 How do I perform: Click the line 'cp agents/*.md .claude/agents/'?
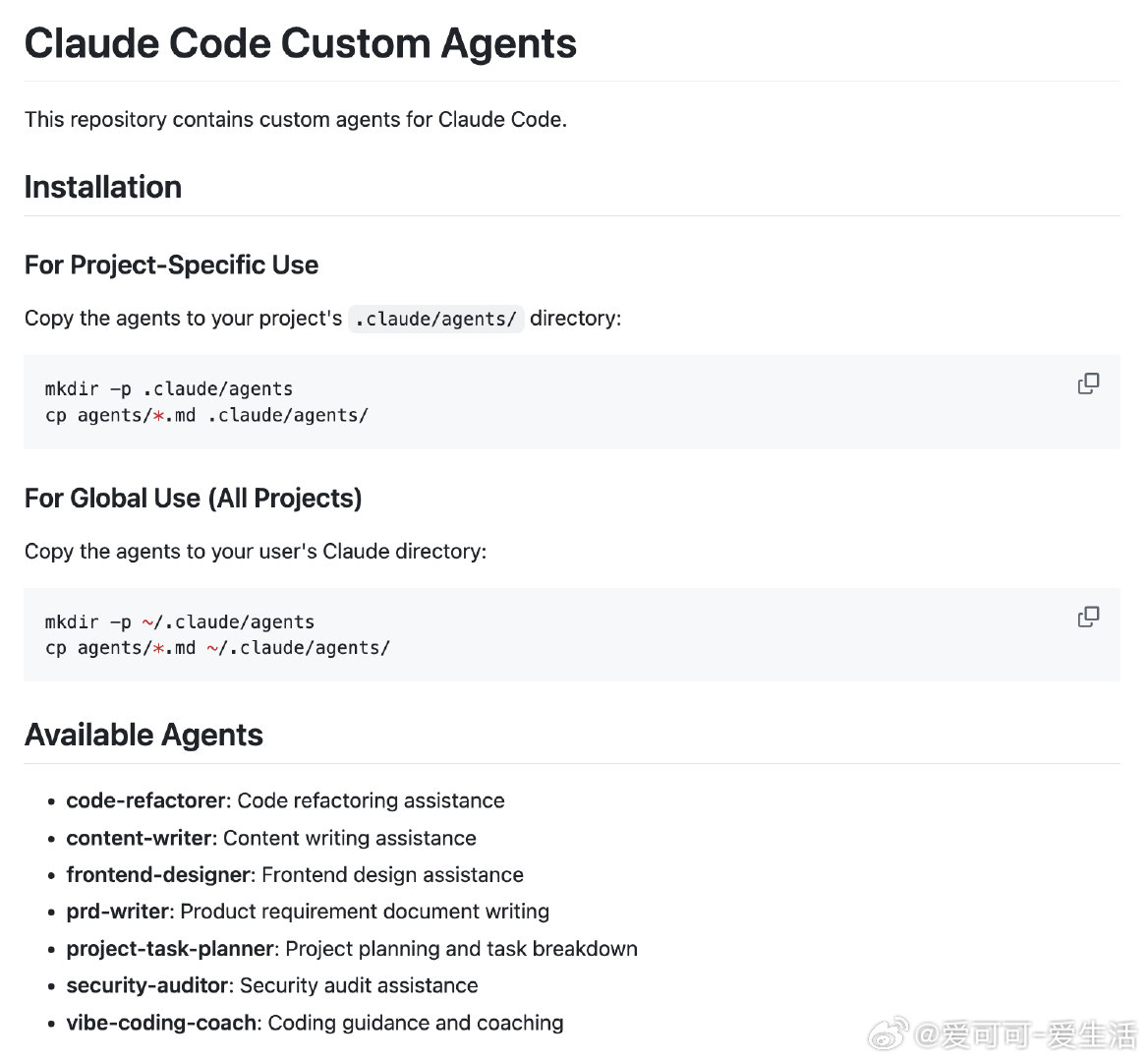pyautogui.click(x=207, y=415)
